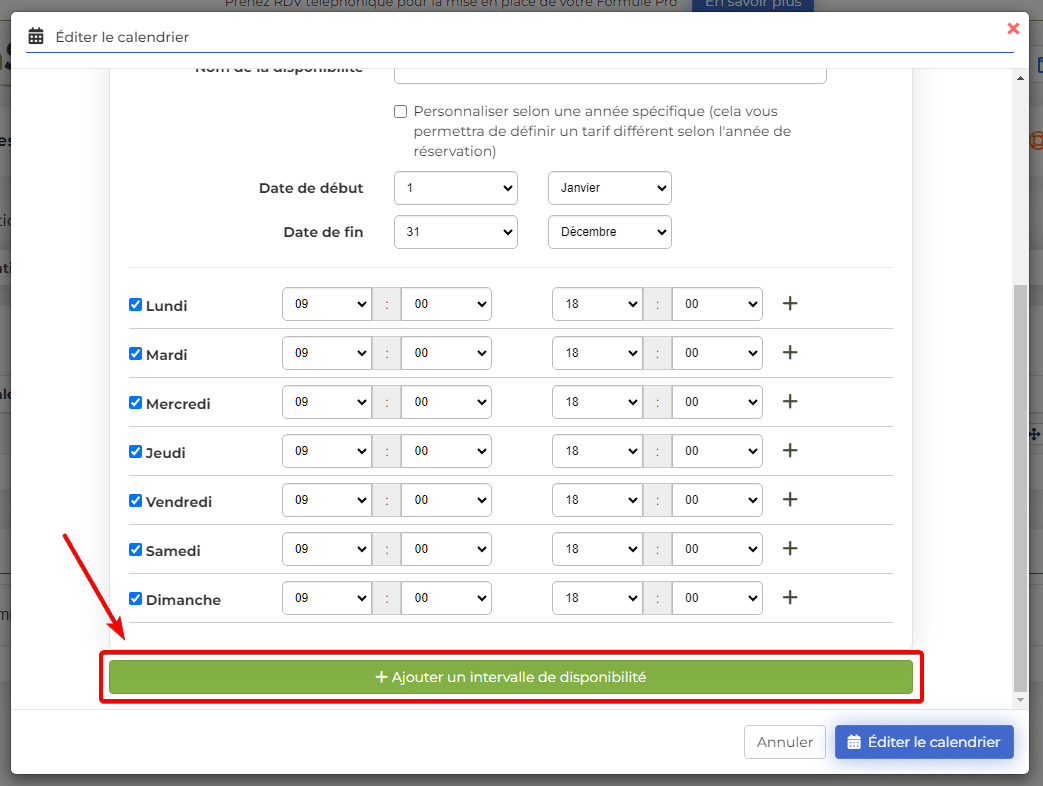Change the Mercredi end hour dropdown
The width and height of the screenshot is (1043, 786).
(x=596, y=402)
